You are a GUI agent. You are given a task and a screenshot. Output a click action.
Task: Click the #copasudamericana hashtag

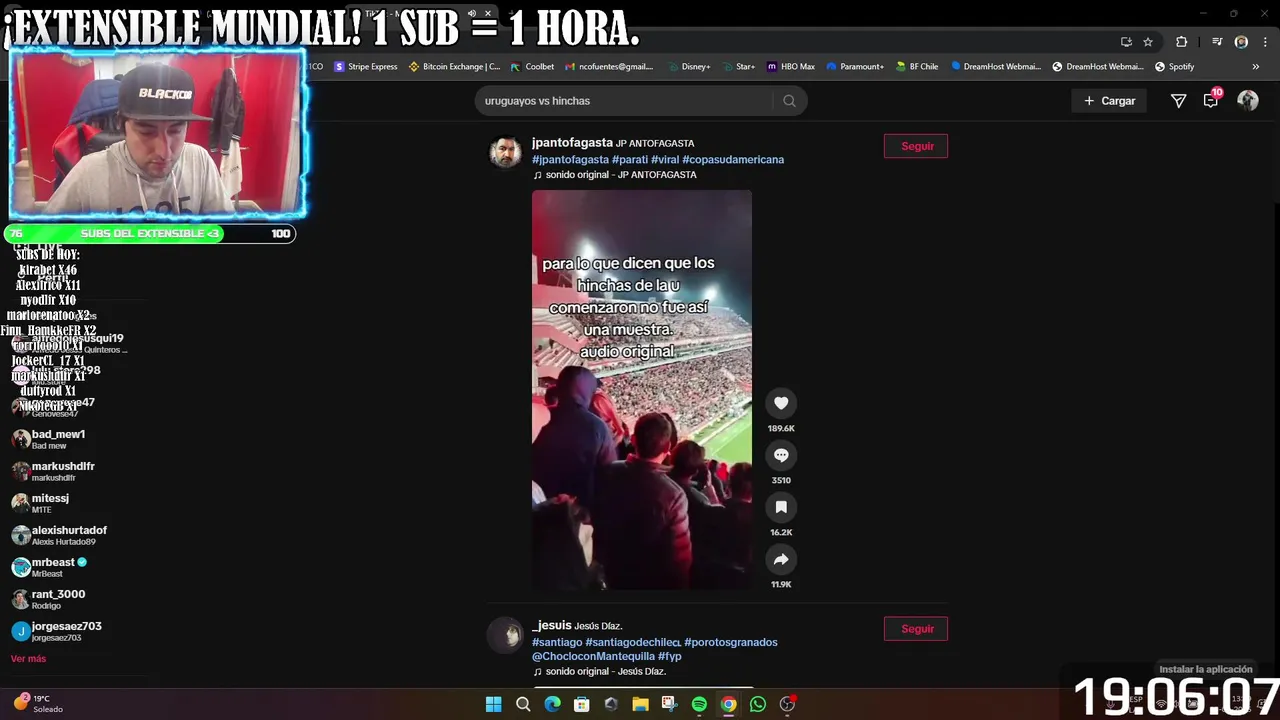tap(733, 159)
